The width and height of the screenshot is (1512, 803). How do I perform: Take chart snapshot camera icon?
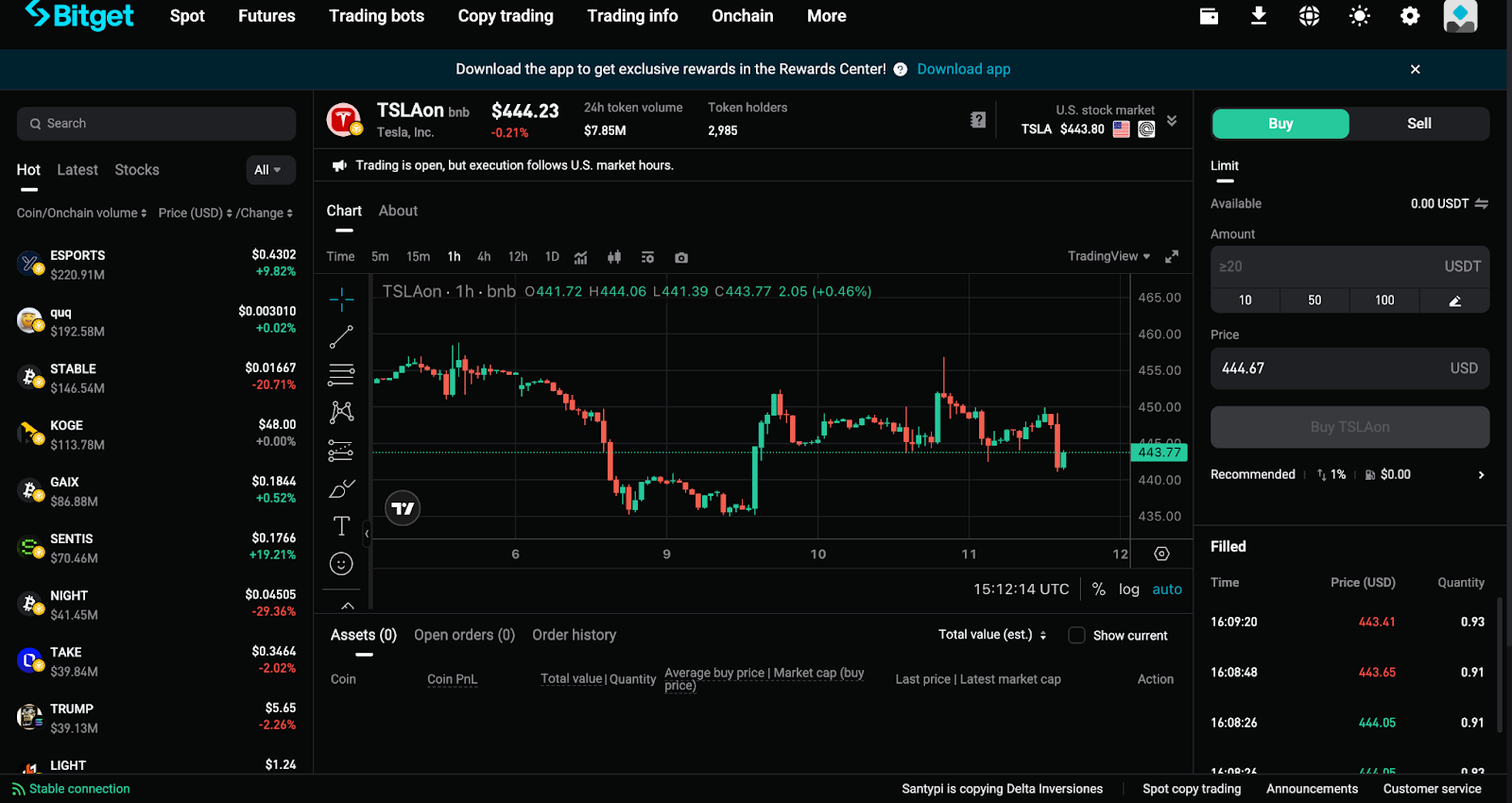tap(681, 257)
